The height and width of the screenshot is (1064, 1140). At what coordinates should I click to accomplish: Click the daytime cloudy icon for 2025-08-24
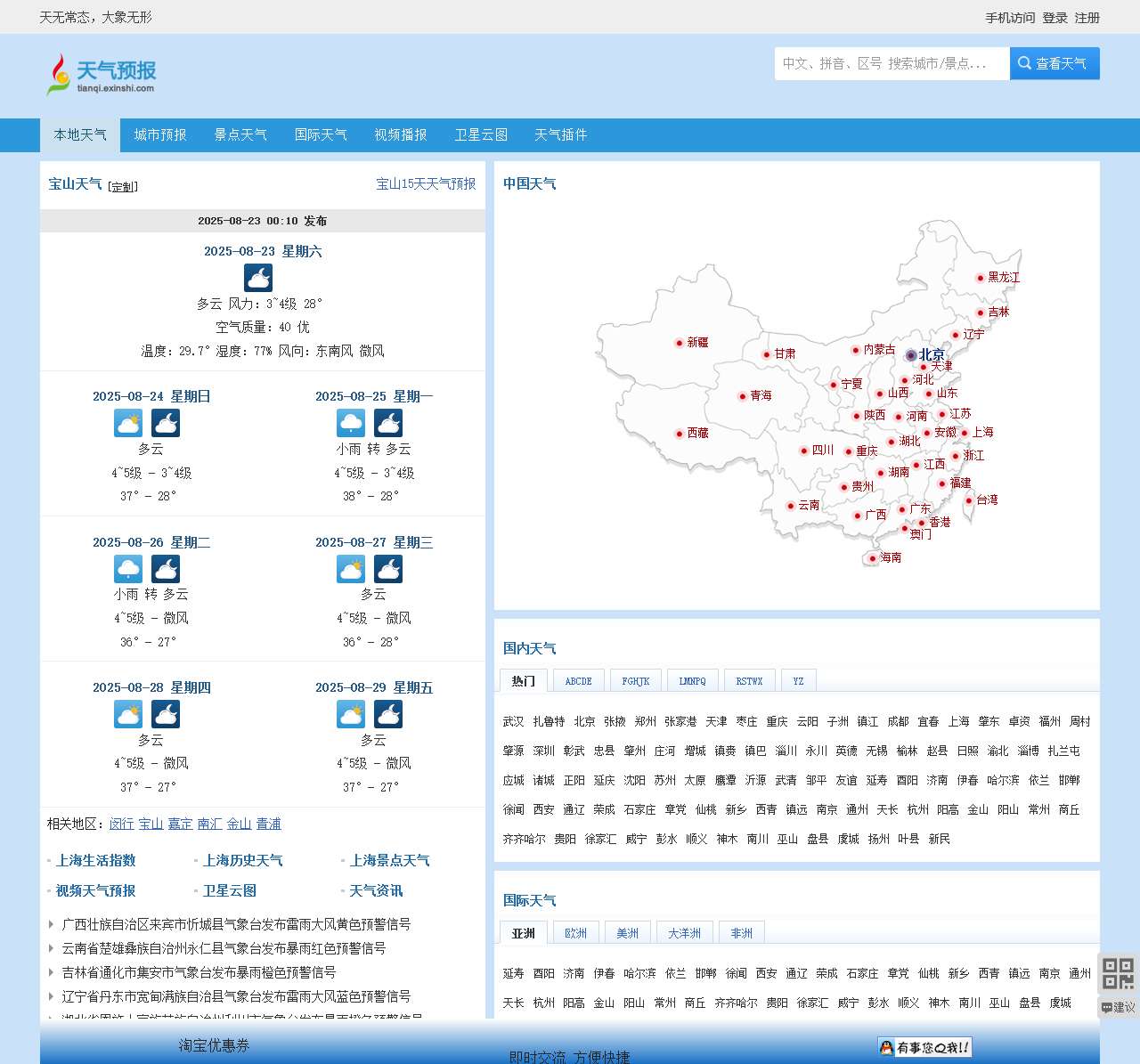[x=128, y=423]
